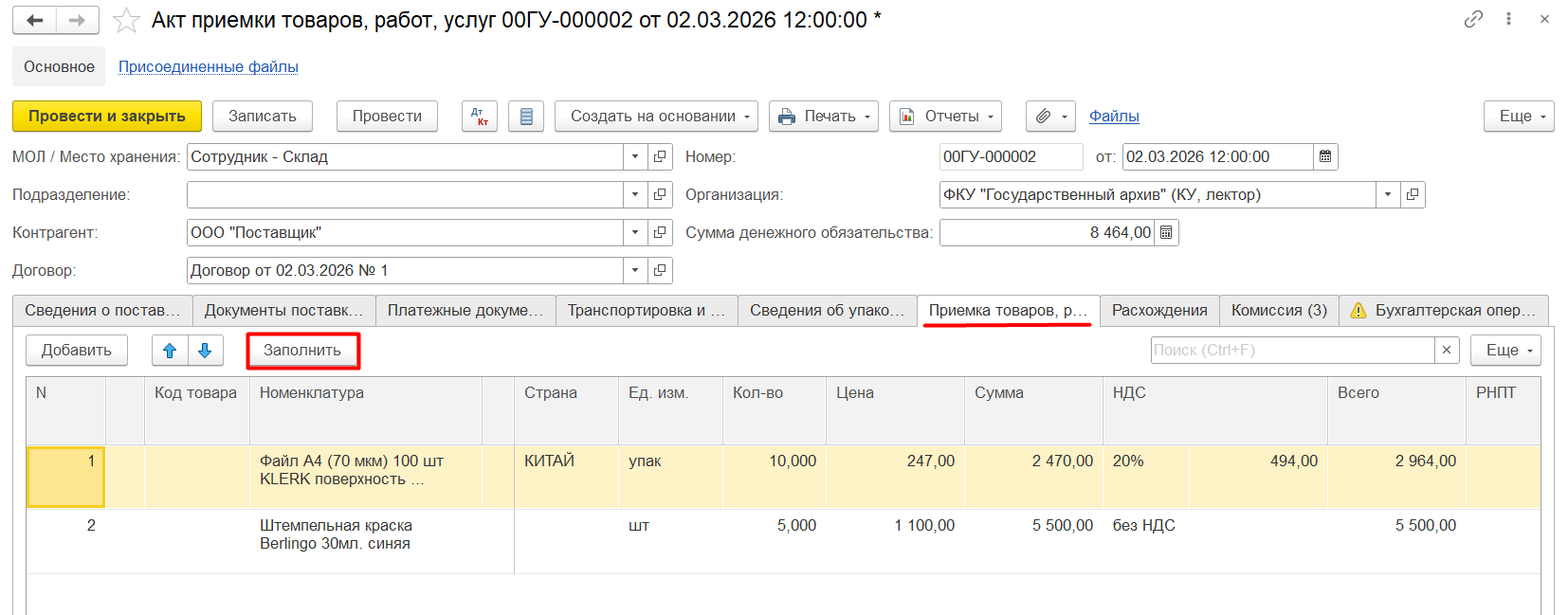Open the Комиссия (3) tab
Viewport: 1568px width, 615px height.
pyautogui.click(x=1279, y=310)
